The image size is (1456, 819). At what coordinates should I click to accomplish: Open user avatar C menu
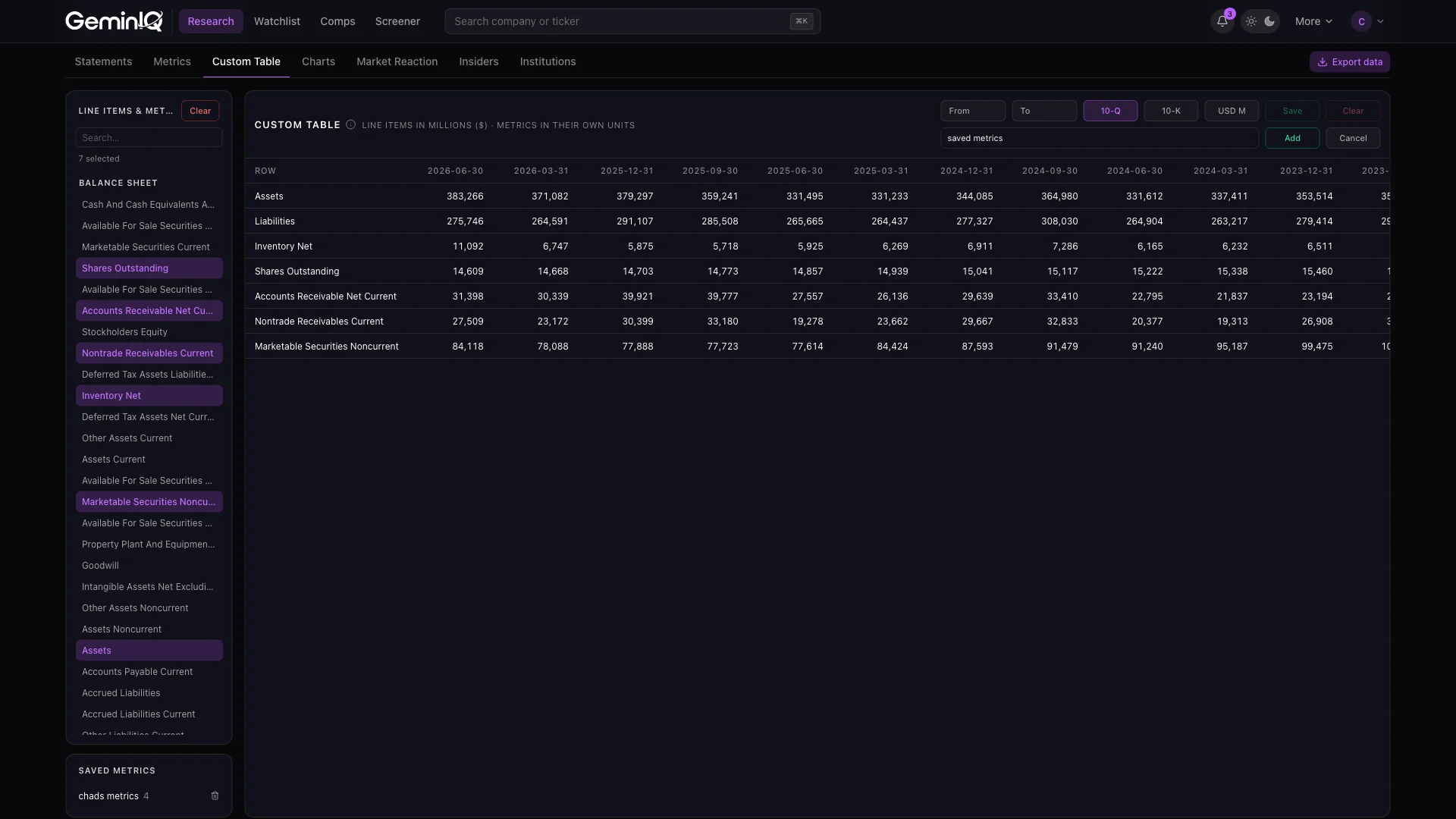tap(1361, 21)
